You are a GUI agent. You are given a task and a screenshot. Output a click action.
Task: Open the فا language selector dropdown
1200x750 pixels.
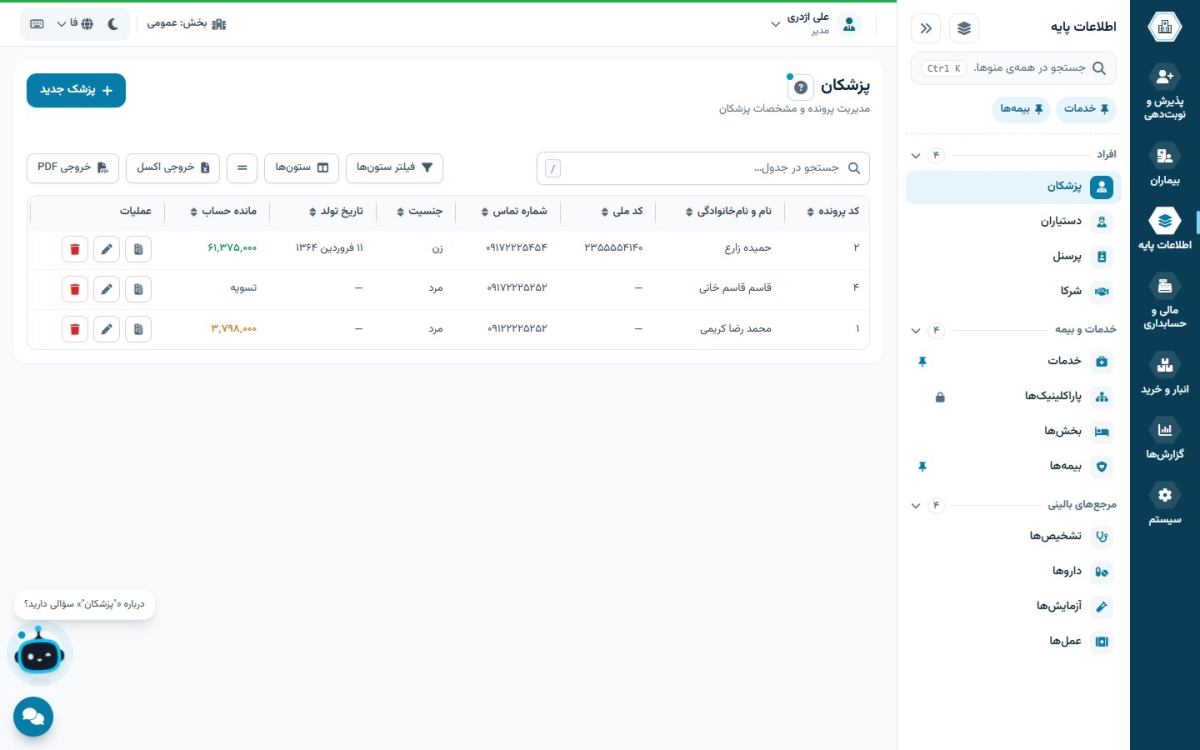75,23
